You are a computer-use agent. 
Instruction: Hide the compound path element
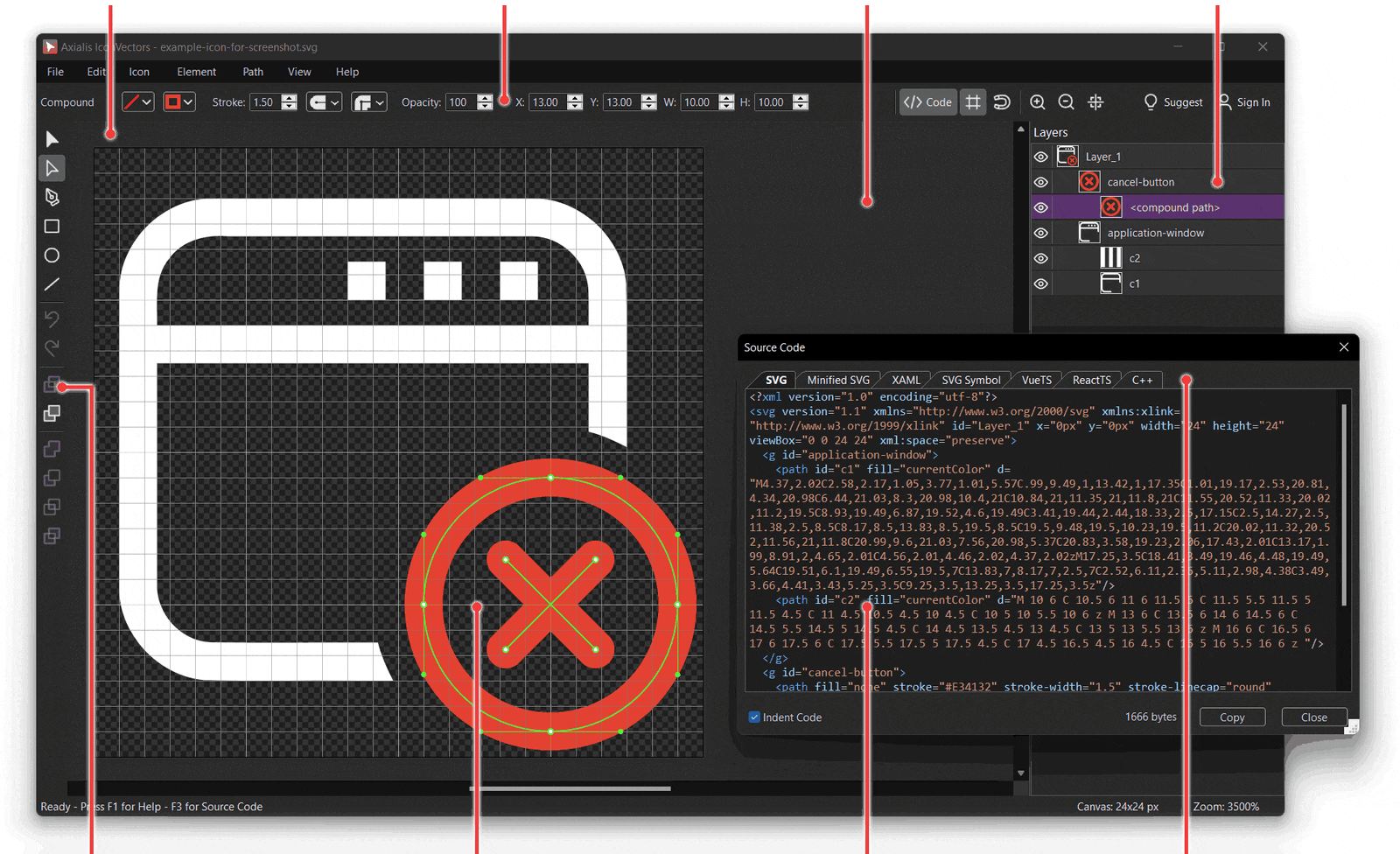[x=1040, y=207]
